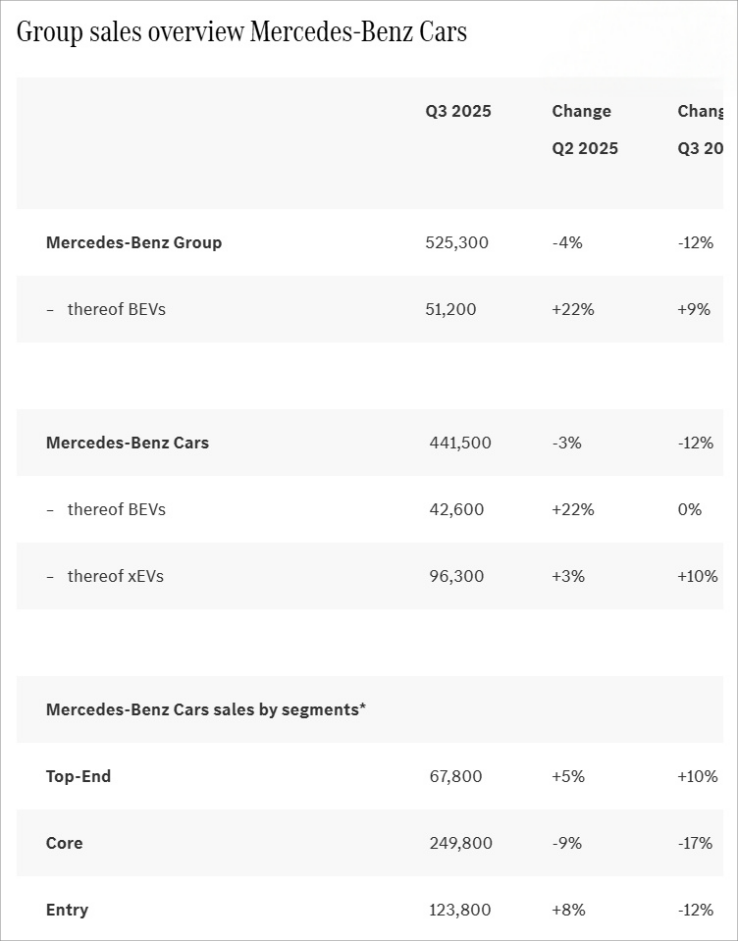Select the Mercedes-Benz Group row label

point(134,242)
